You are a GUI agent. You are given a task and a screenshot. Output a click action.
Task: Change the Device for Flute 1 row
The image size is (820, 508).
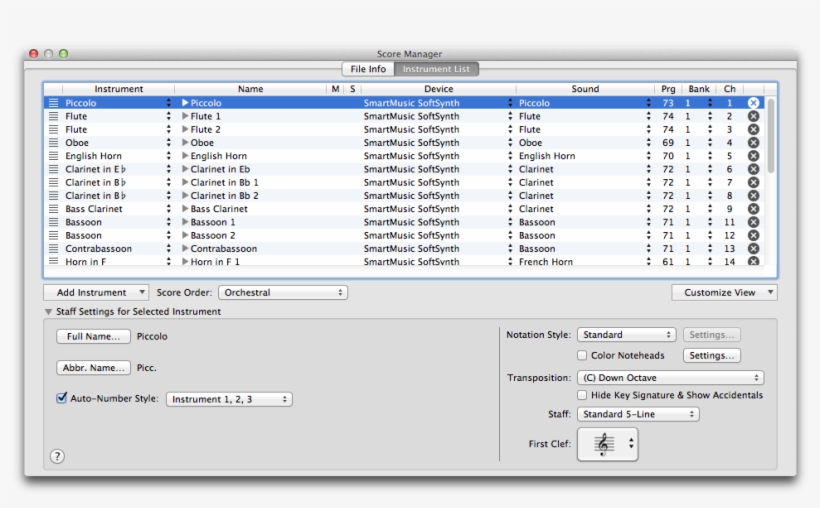(510, 116)
